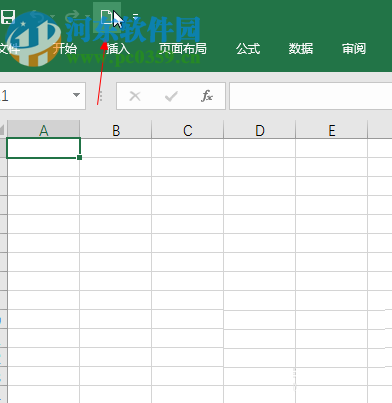Open the 插入 ribbon tab
Image resolution: width=392 pixels, height=403 pixels.
click(x=117, y=49)
